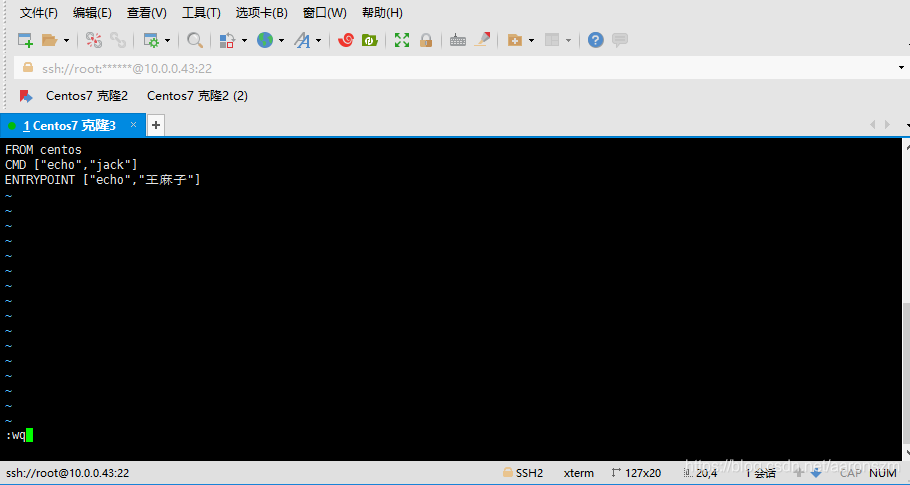
Task: Expand the encoding globe dropdown arrow
Action: (x=281, y=40)
